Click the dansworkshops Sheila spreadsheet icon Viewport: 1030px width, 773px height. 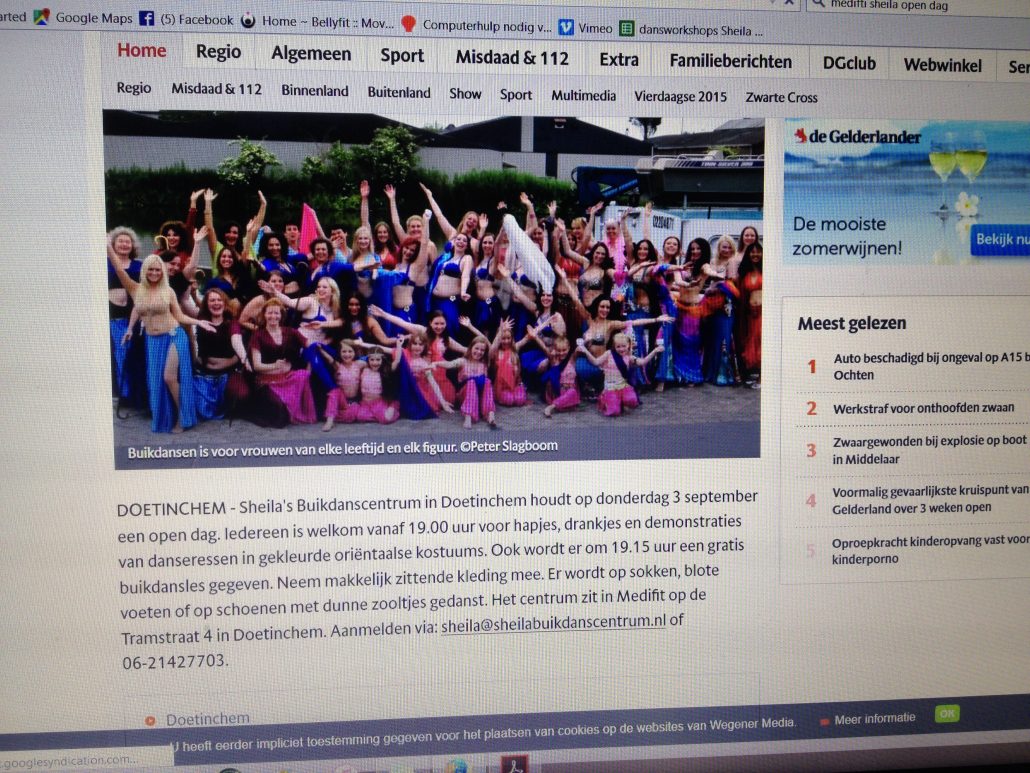point(627,28)
